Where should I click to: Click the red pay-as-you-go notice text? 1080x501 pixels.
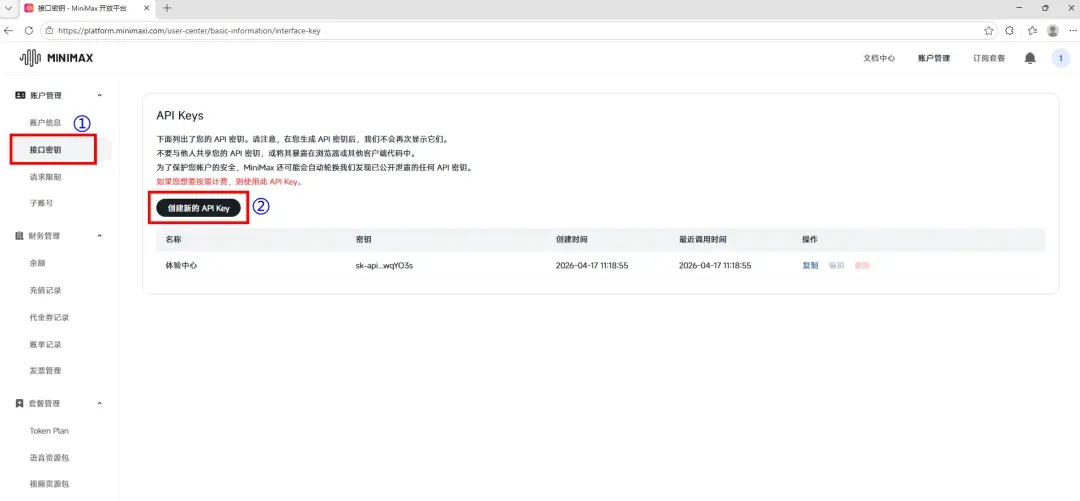[229, 183]
